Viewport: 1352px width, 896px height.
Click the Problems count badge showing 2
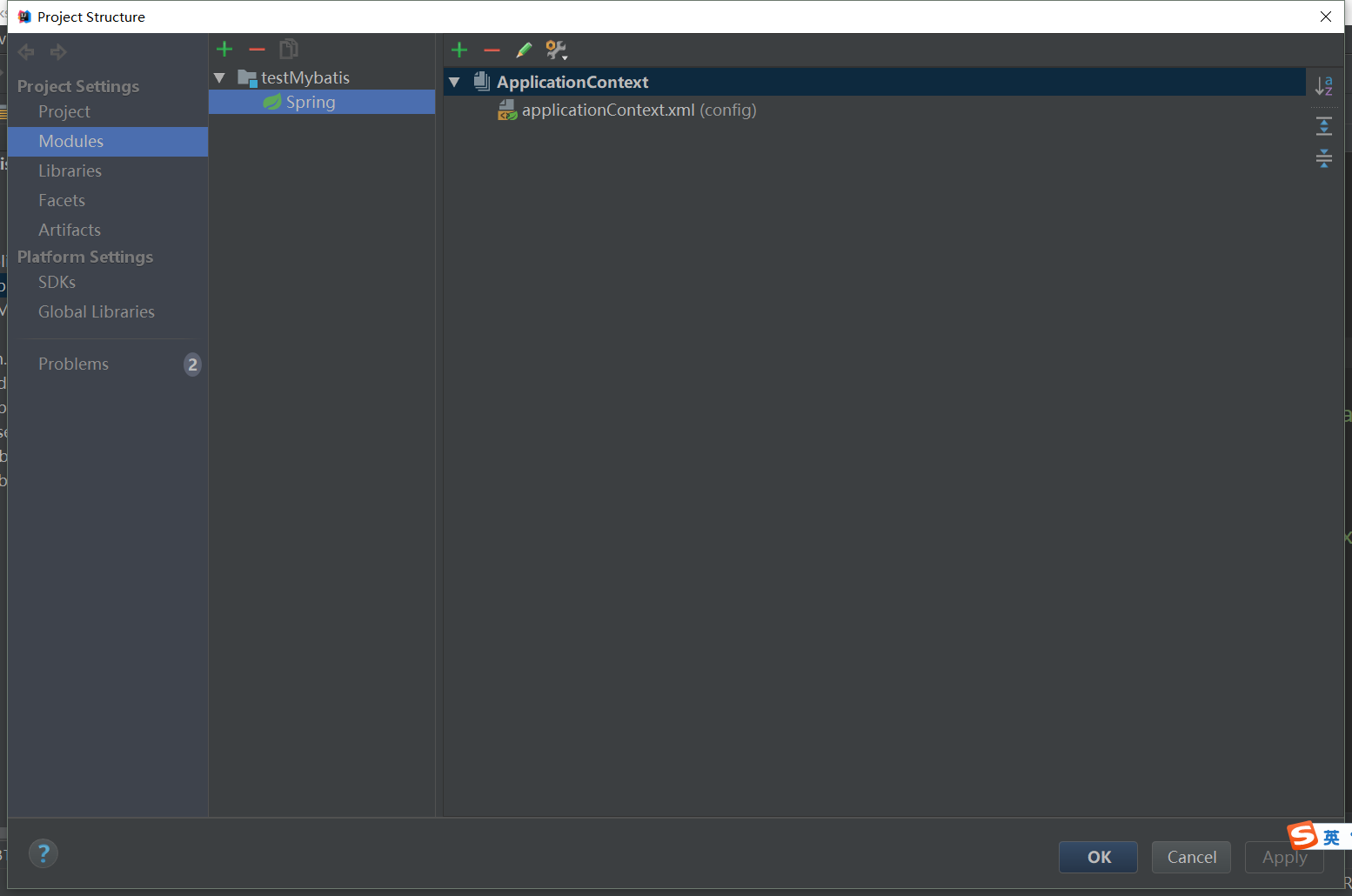pyautogui.click(x=192, y=364)
